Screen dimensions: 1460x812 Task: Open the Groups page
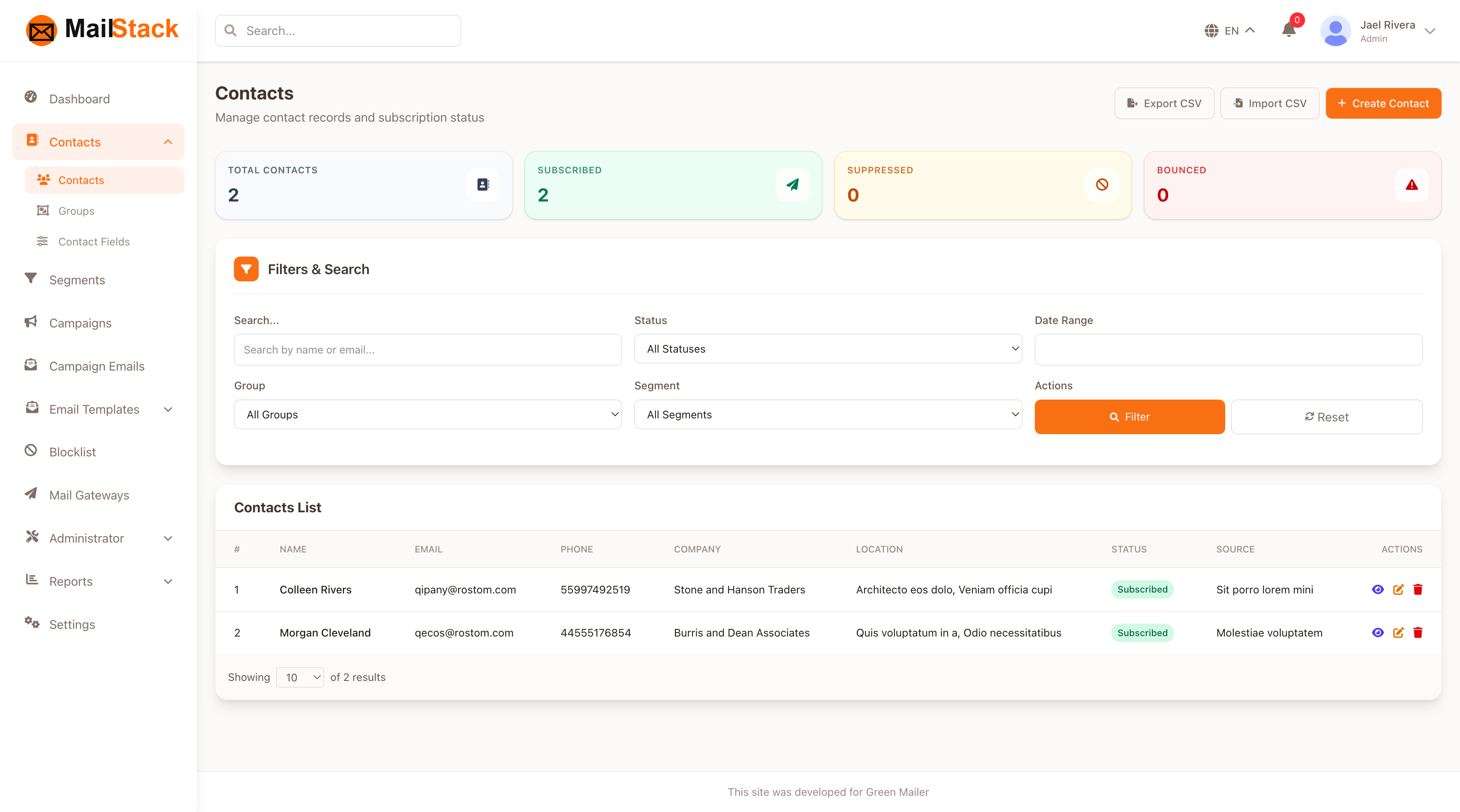104,211
